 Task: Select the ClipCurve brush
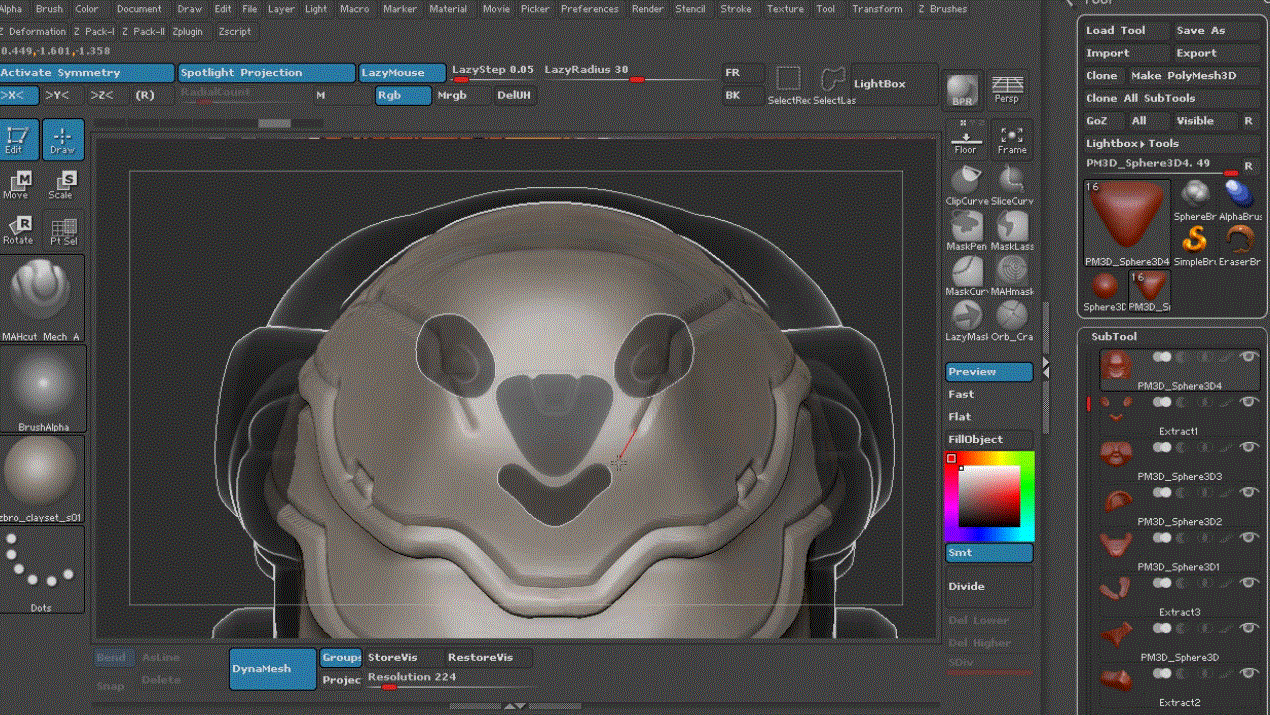pyautogui.click(x=966, y=186)
